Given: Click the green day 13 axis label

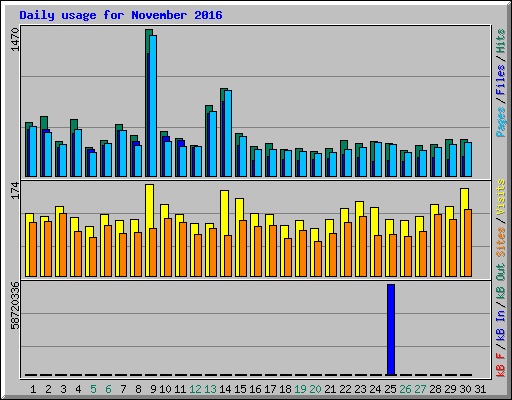Looking at the screenshot, I should (210, 389).
